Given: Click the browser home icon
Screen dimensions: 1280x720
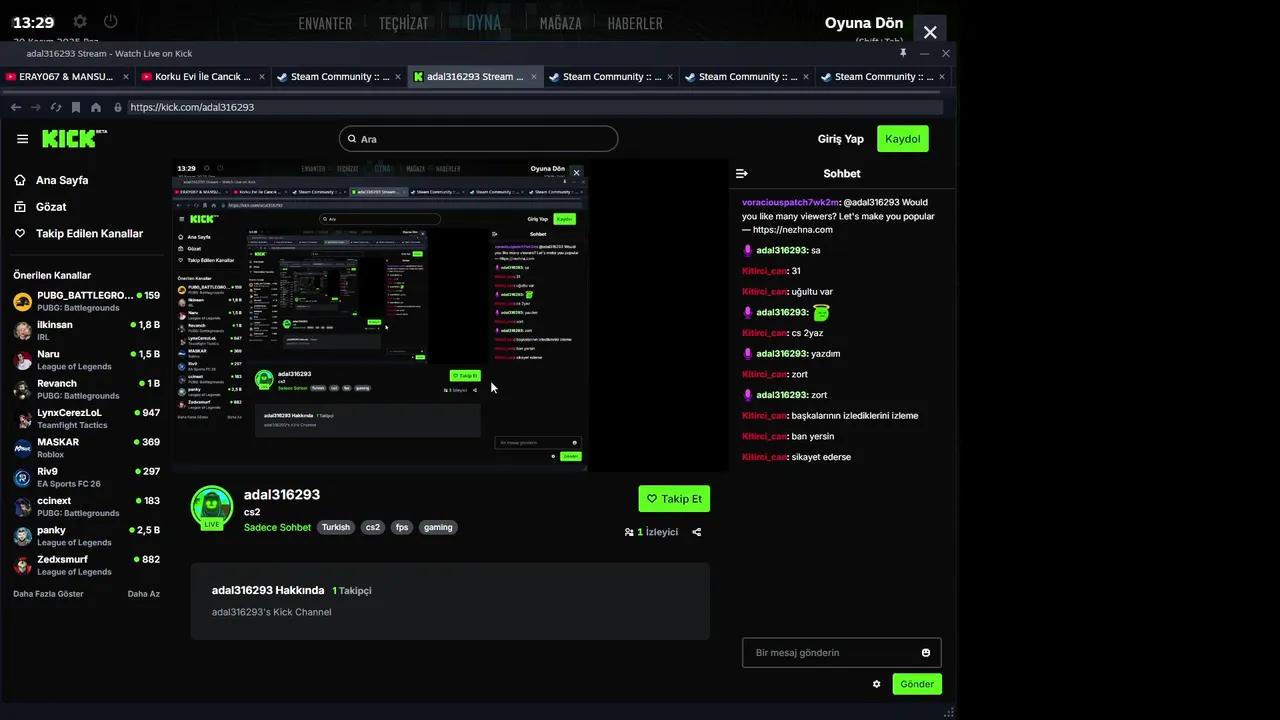Looking at the screenshot, I should click(x=96, y=107).
